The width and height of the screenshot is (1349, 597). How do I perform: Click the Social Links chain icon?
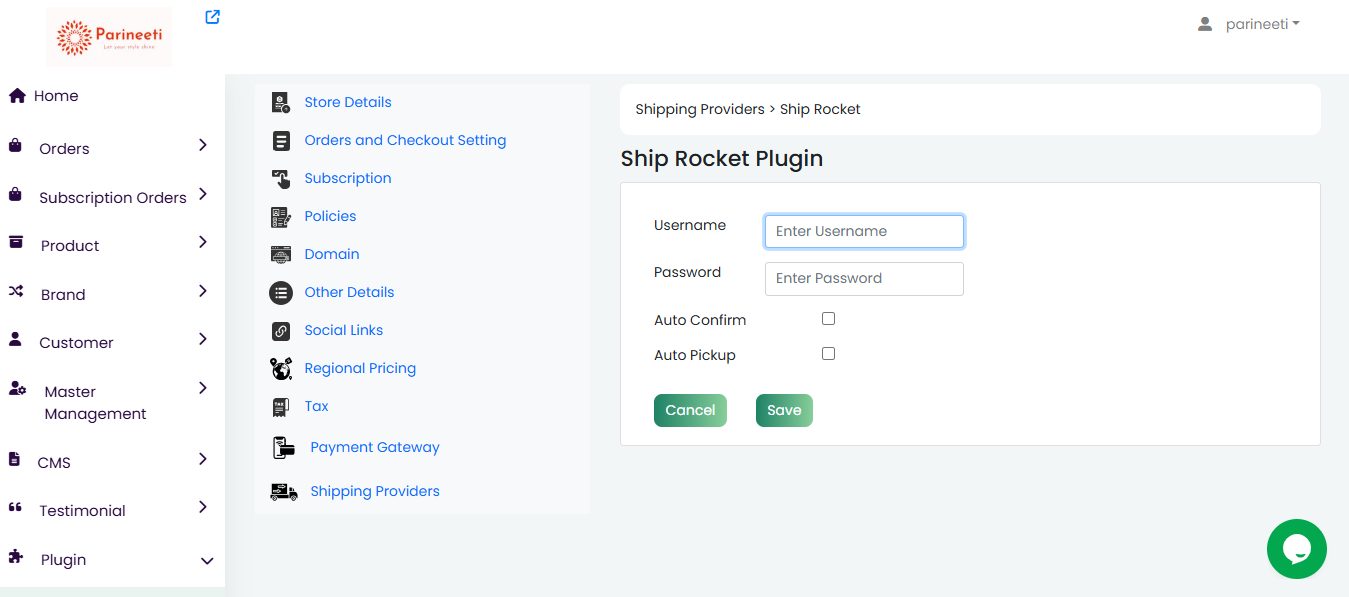[x=281, y=330]
